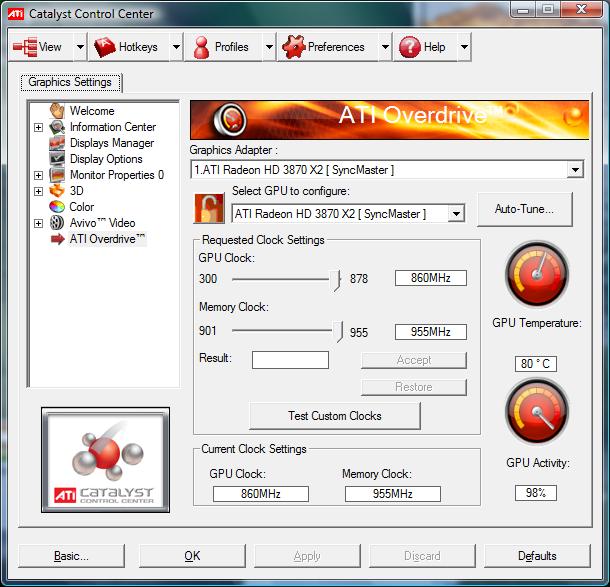Click the Displays Manager icon in tree
This screenshot has width=610, height=587.
(58, 143)
